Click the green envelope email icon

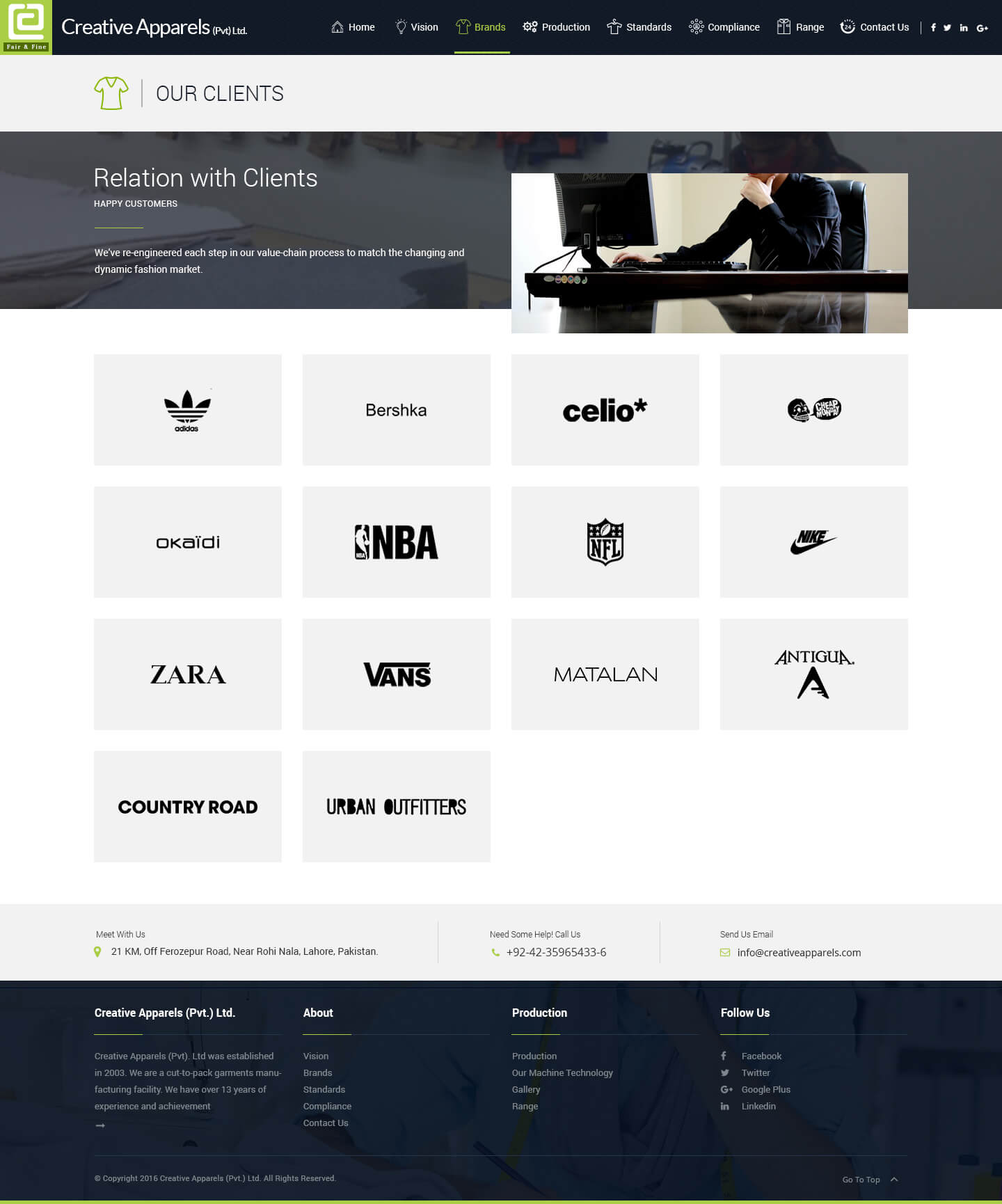tap(725, 953)
